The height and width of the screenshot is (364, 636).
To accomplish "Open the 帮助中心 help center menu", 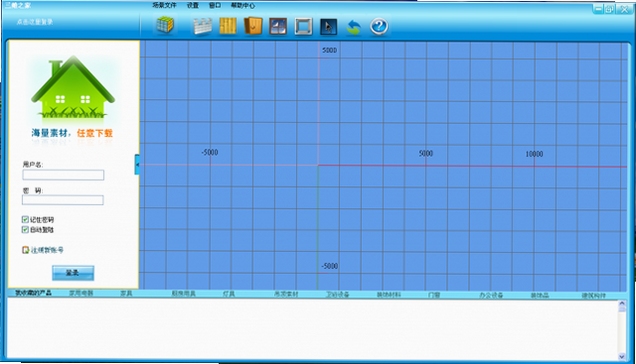I will [x=243, y=6].
